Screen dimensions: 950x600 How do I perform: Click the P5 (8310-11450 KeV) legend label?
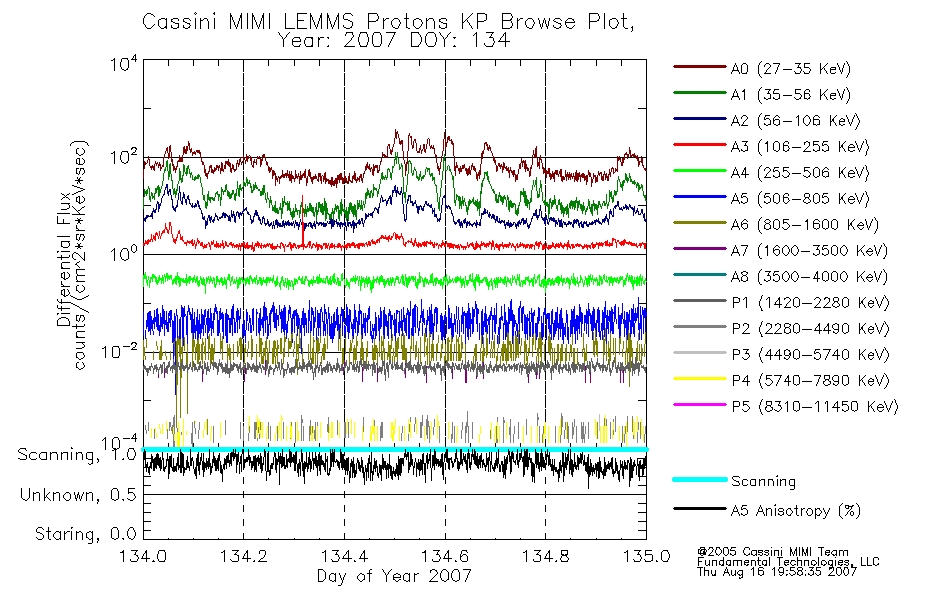click(x=815, y=407)
